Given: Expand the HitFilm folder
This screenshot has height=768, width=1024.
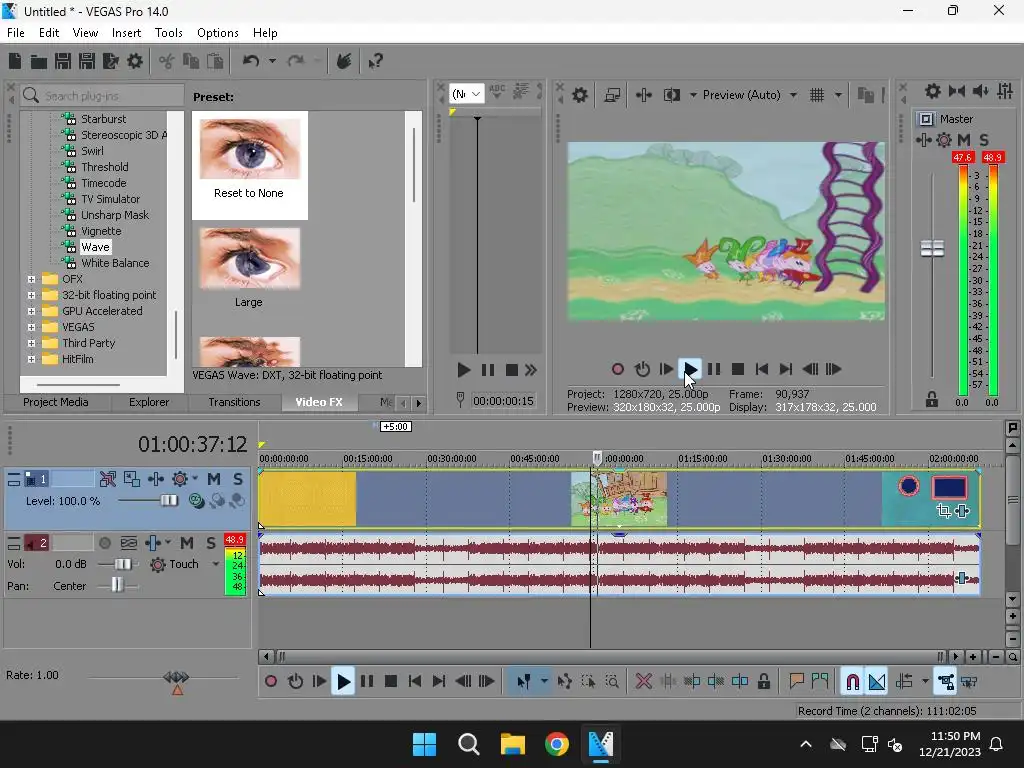Looking at the screenshot, I should 31,359.
